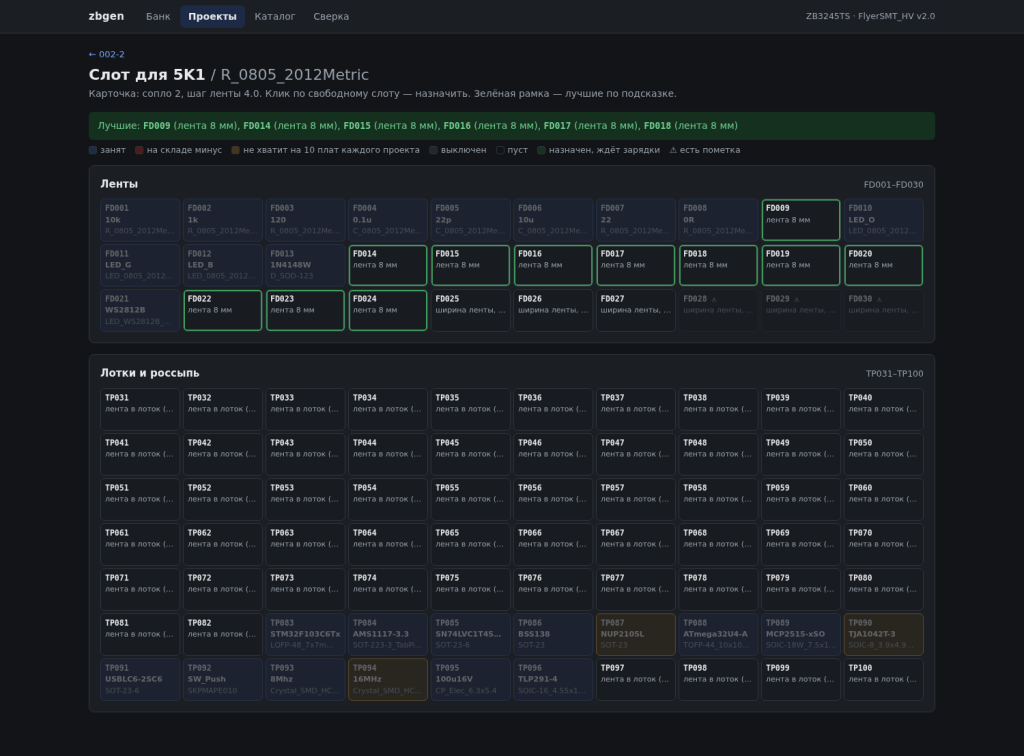
Task: Click tray slot TP094 16MHz
Action: point(388,680)
